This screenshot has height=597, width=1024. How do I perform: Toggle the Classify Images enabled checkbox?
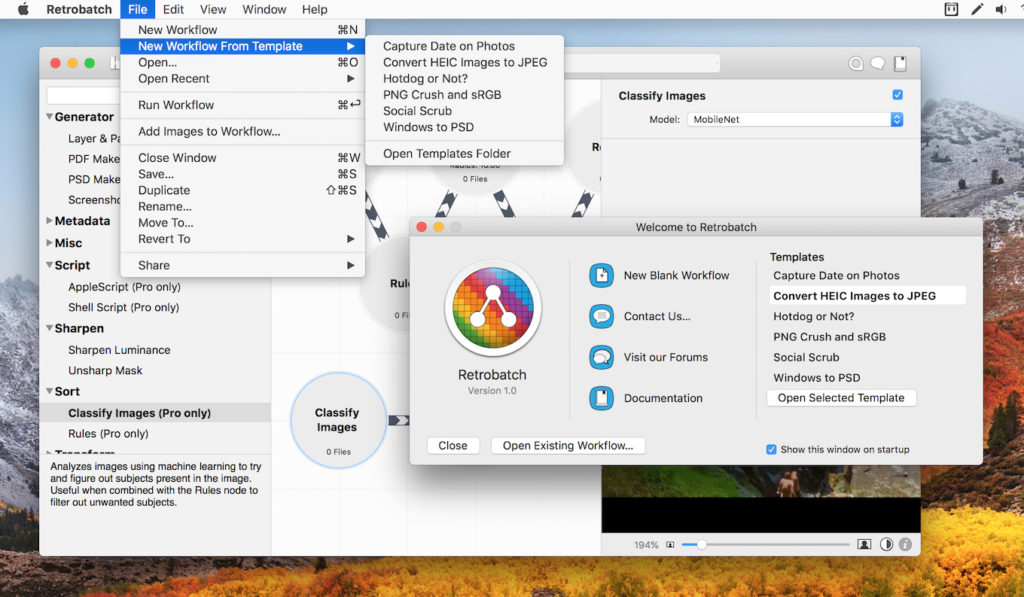coord(897,95)
